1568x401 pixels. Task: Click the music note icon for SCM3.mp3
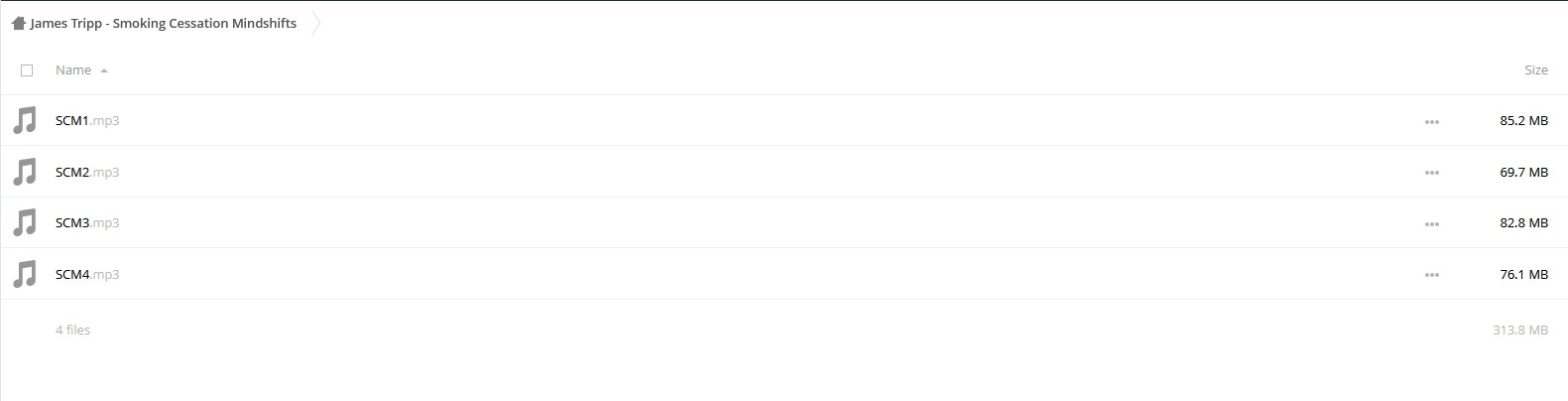pyautogui.click(x=25, y=222)
